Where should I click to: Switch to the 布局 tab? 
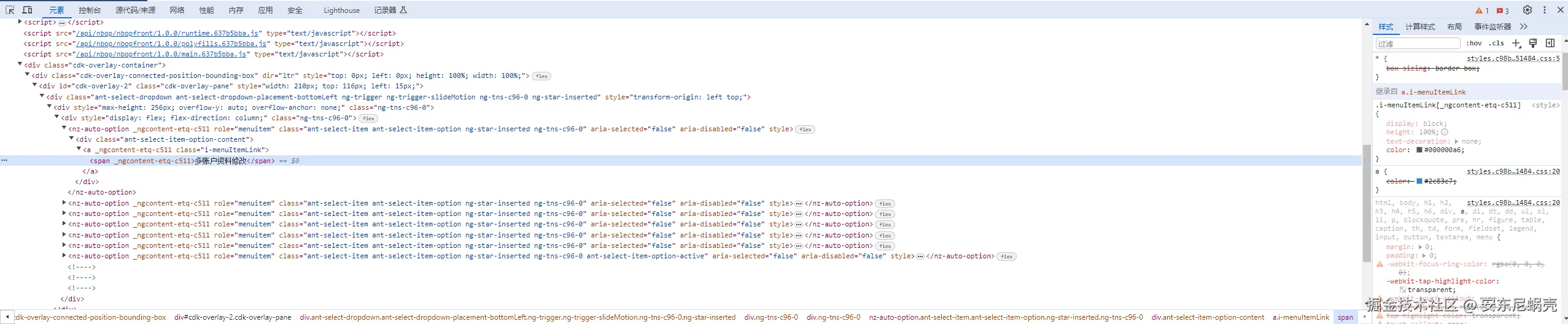pyautogui.click(x=1454, y=26)
